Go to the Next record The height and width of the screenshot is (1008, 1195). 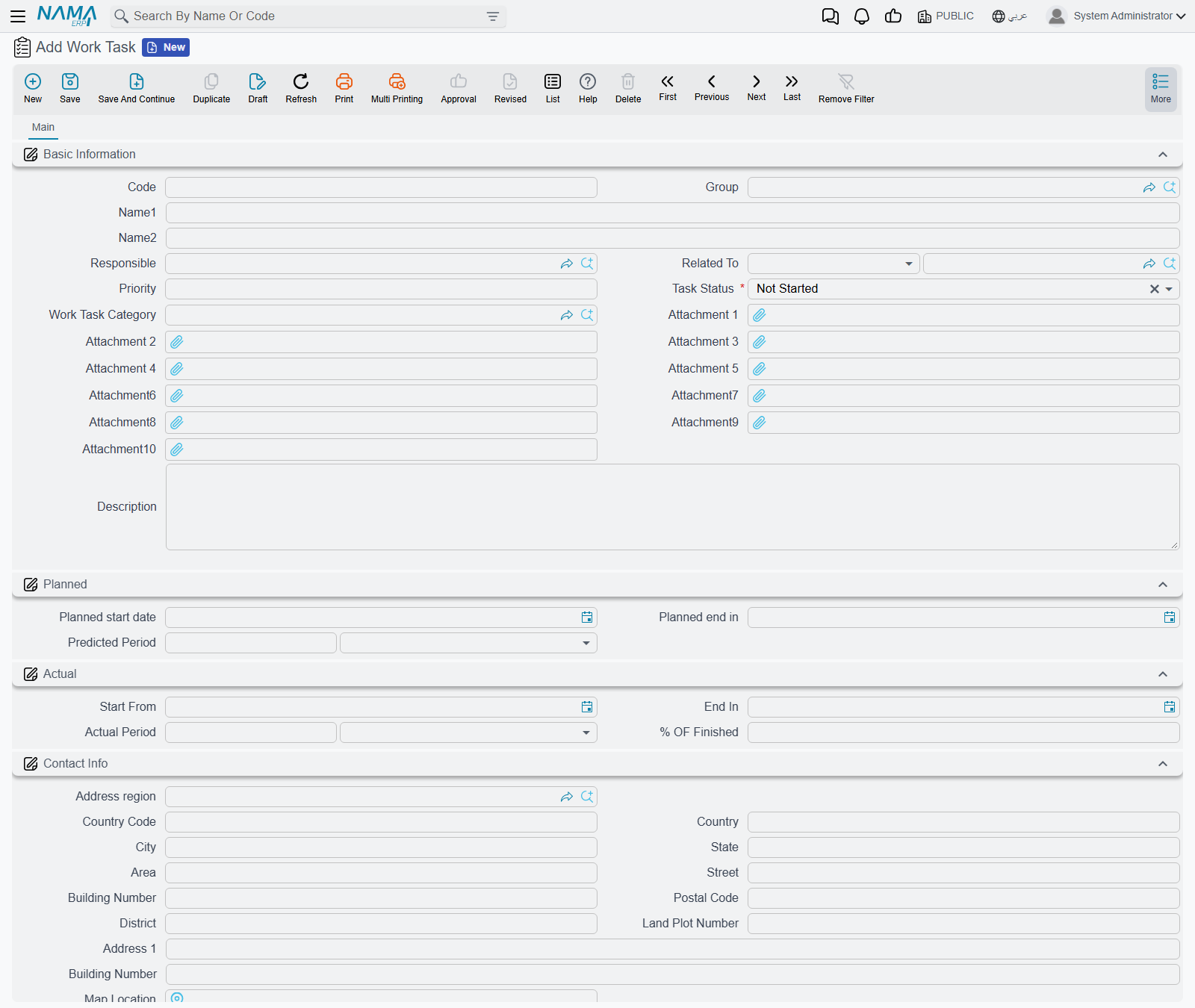757,87
